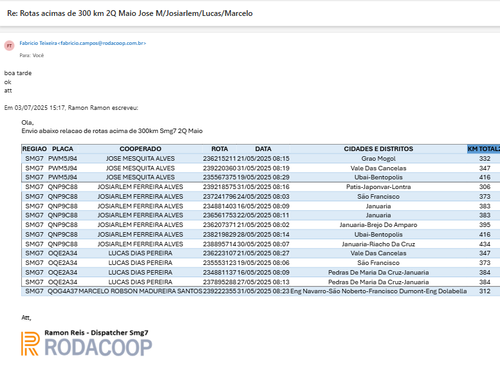
Task: Select rota number 236223107
Action: point(219,253)
